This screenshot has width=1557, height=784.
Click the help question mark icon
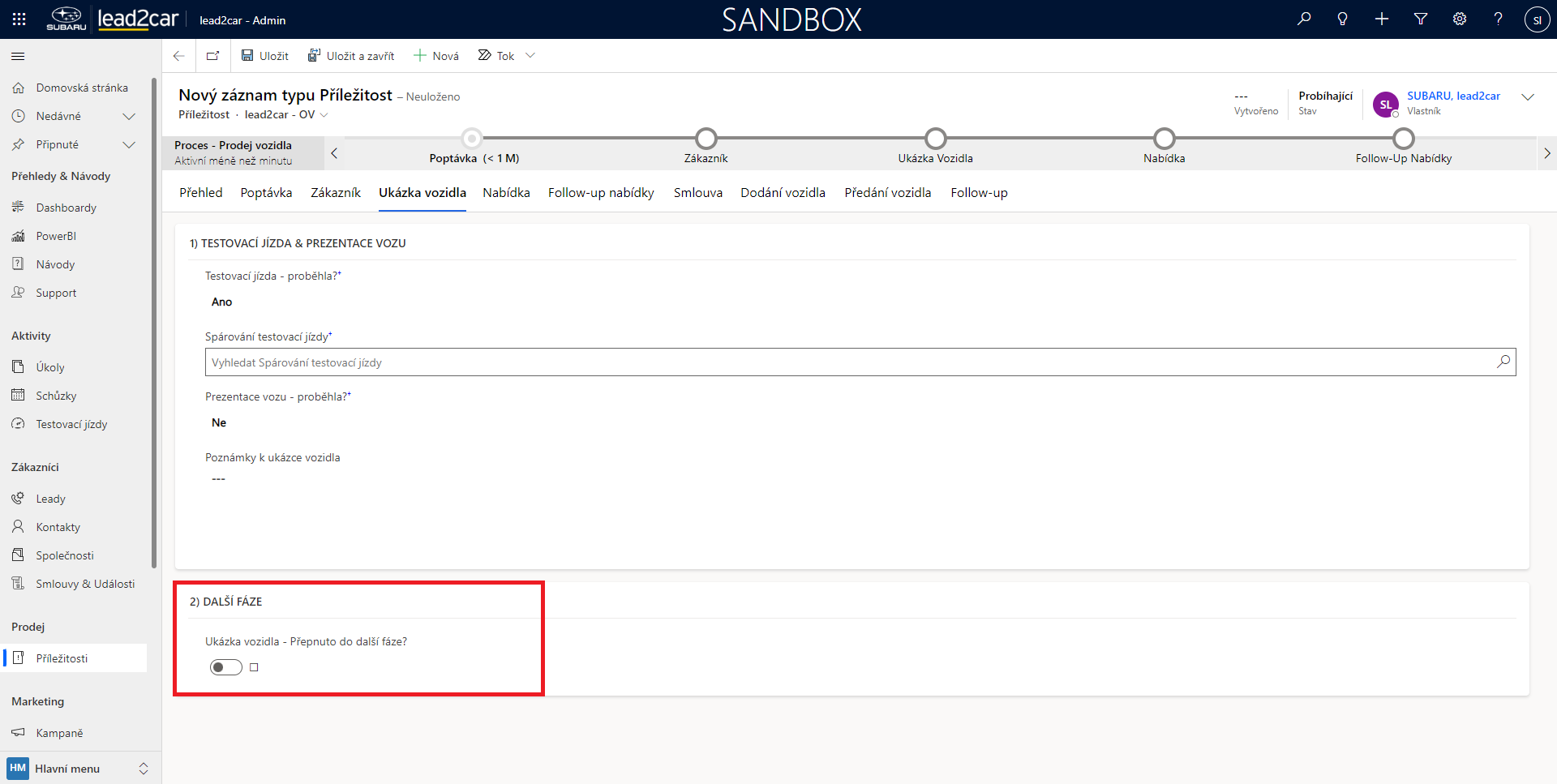click(1498, 19)
